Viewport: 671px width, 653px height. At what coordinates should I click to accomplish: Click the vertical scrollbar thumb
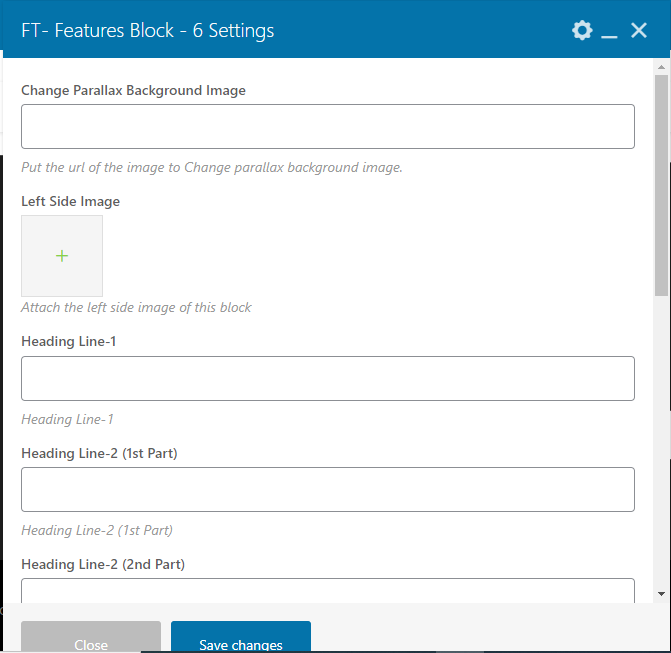point(661,185)
